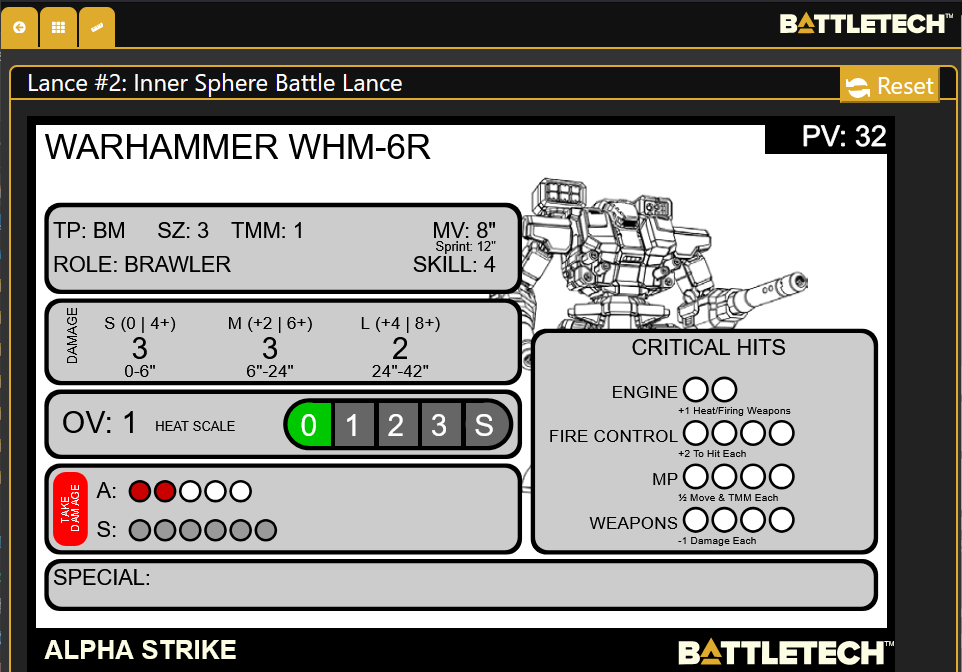This screenshot has width=962, height=672.
Task: Mark the second Fire Control critical circle
Action: [725, 433]
